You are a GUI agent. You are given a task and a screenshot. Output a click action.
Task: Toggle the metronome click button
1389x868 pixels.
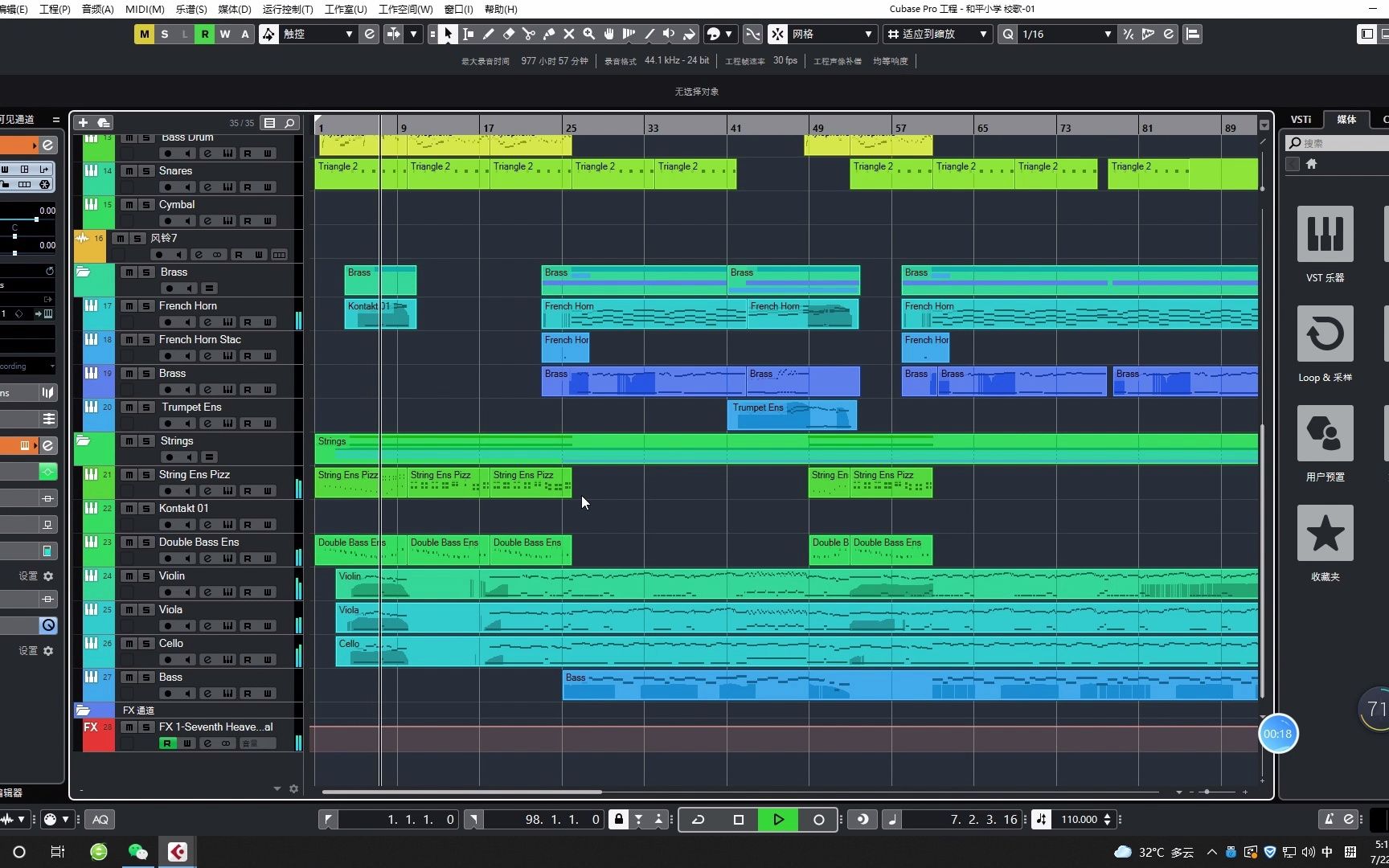pos(1330,819)
